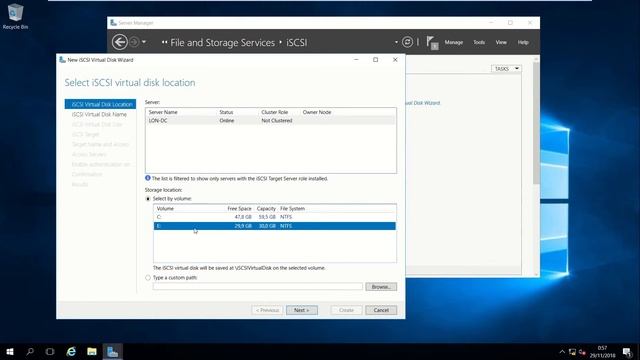Select the iSCSI Virtual Disk Location step
The image size is (640, 360).
pyautogui.click(x=100, y=104)
